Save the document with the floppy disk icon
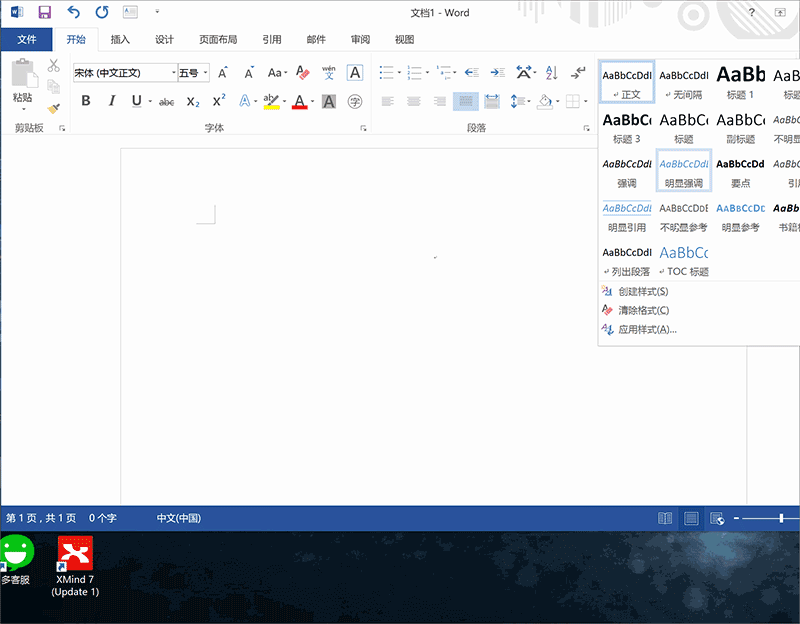This screenshot has height=624, width=800. 45,12
